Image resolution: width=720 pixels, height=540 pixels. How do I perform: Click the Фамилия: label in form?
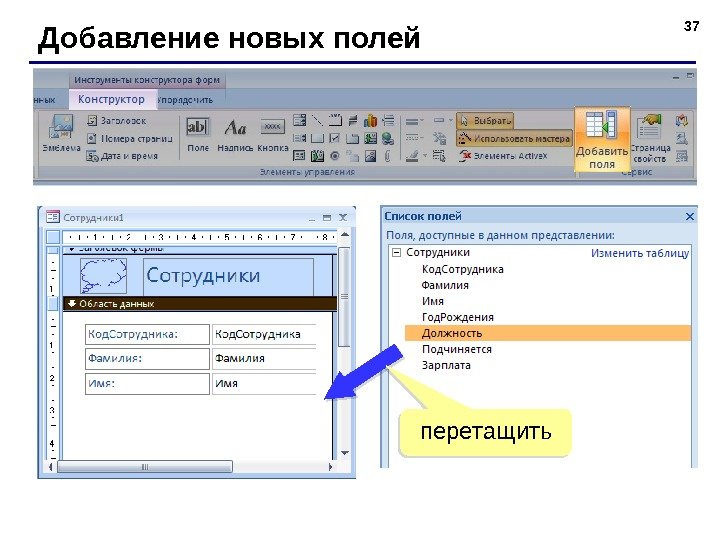coord(147,359)
